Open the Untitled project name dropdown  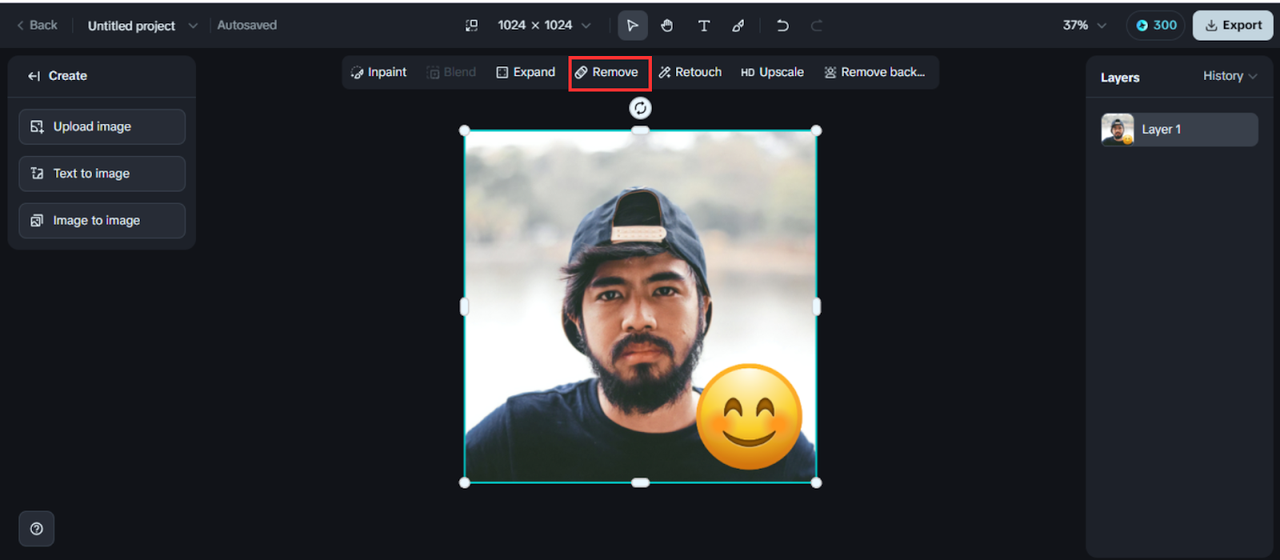[x=142, y=25]
